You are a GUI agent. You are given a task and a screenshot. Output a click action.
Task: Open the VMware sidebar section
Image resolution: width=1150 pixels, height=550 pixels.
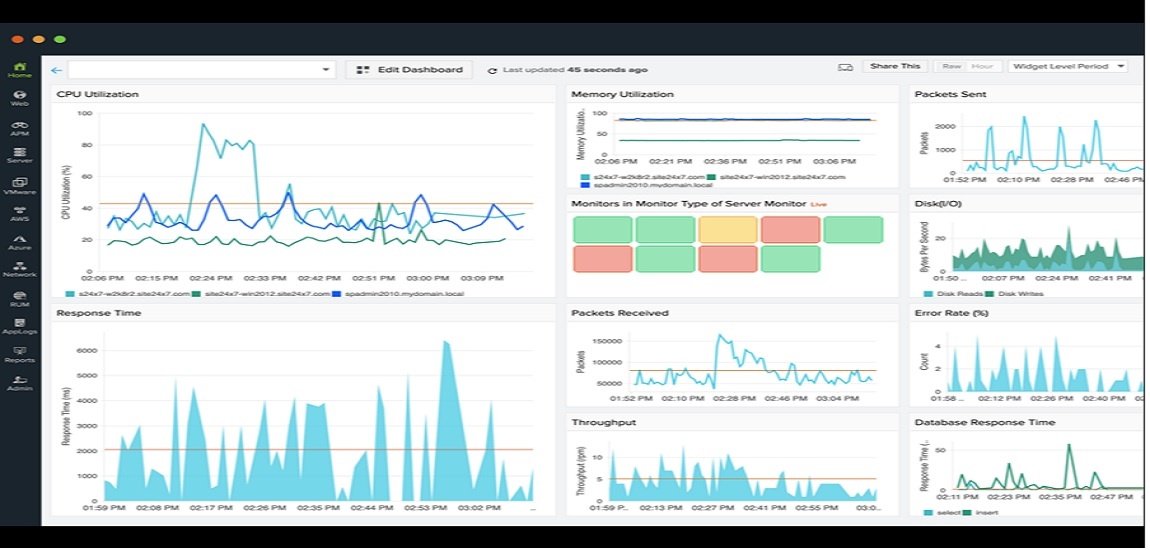(x=20, y=186)
